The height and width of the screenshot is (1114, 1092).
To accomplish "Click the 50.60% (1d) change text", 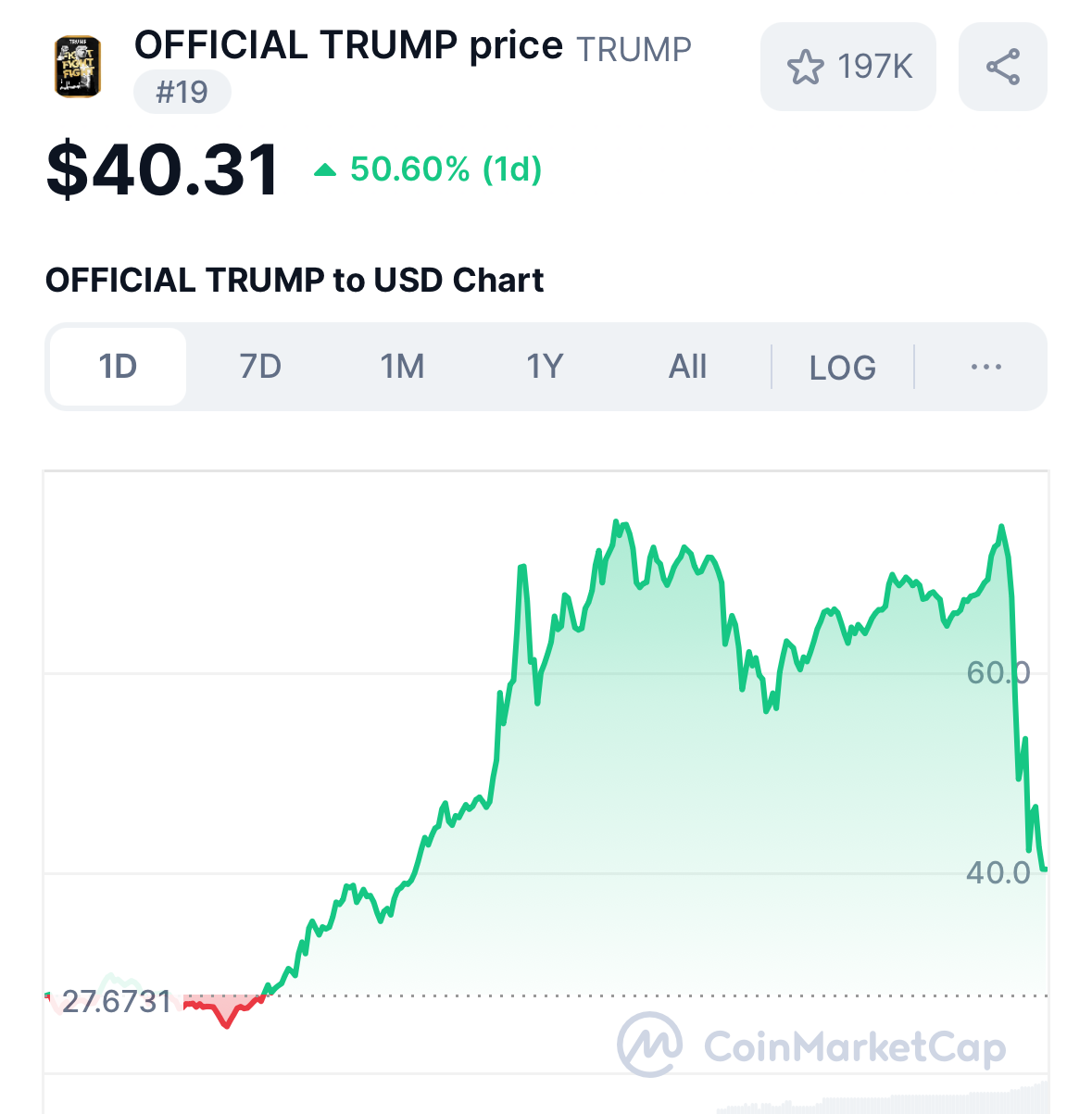I will point(446,169).
